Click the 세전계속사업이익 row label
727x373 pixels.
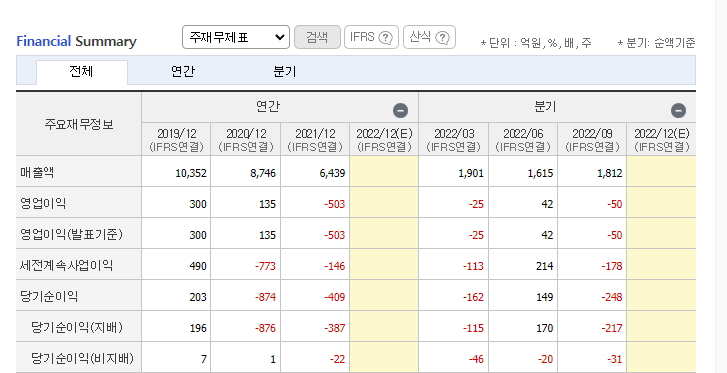pyautogui.click(x=66, y=265)
